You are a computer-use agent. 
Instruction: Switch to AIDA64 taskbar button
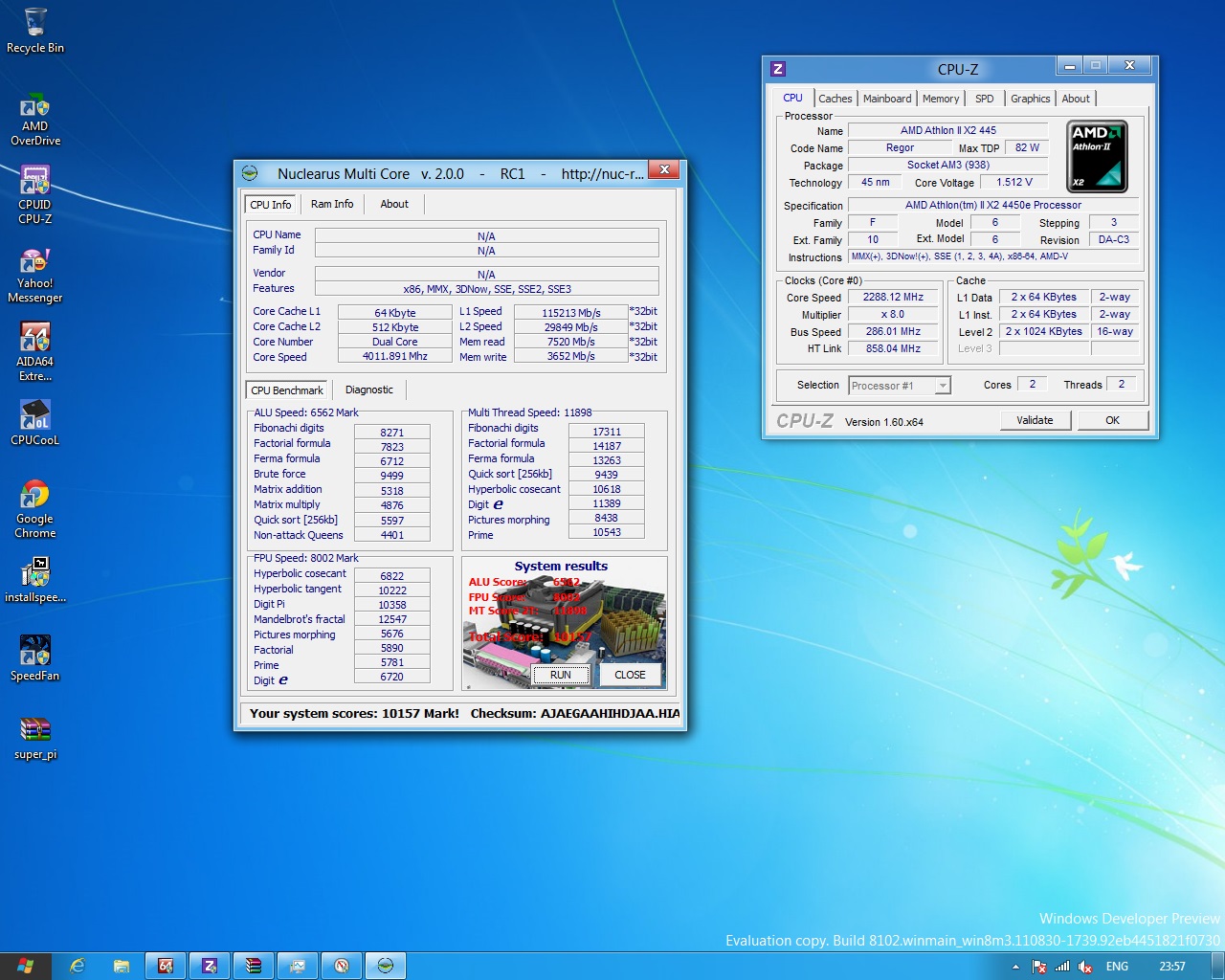166,966
